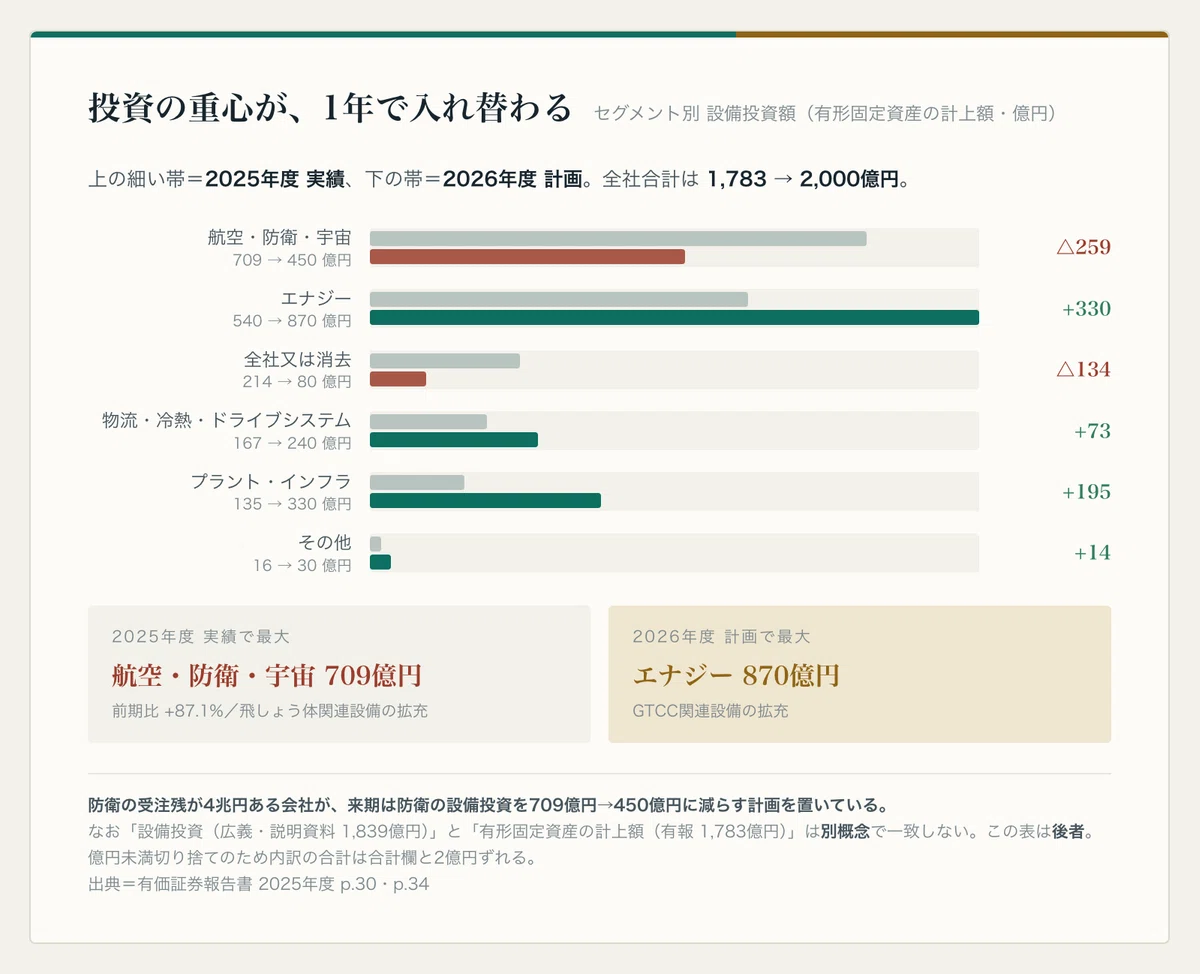Image resolution: width=1200 pixels, height=974 pixels.
Task: Click the gray 2025 bar for エナジー
Action: click(559, 300)
